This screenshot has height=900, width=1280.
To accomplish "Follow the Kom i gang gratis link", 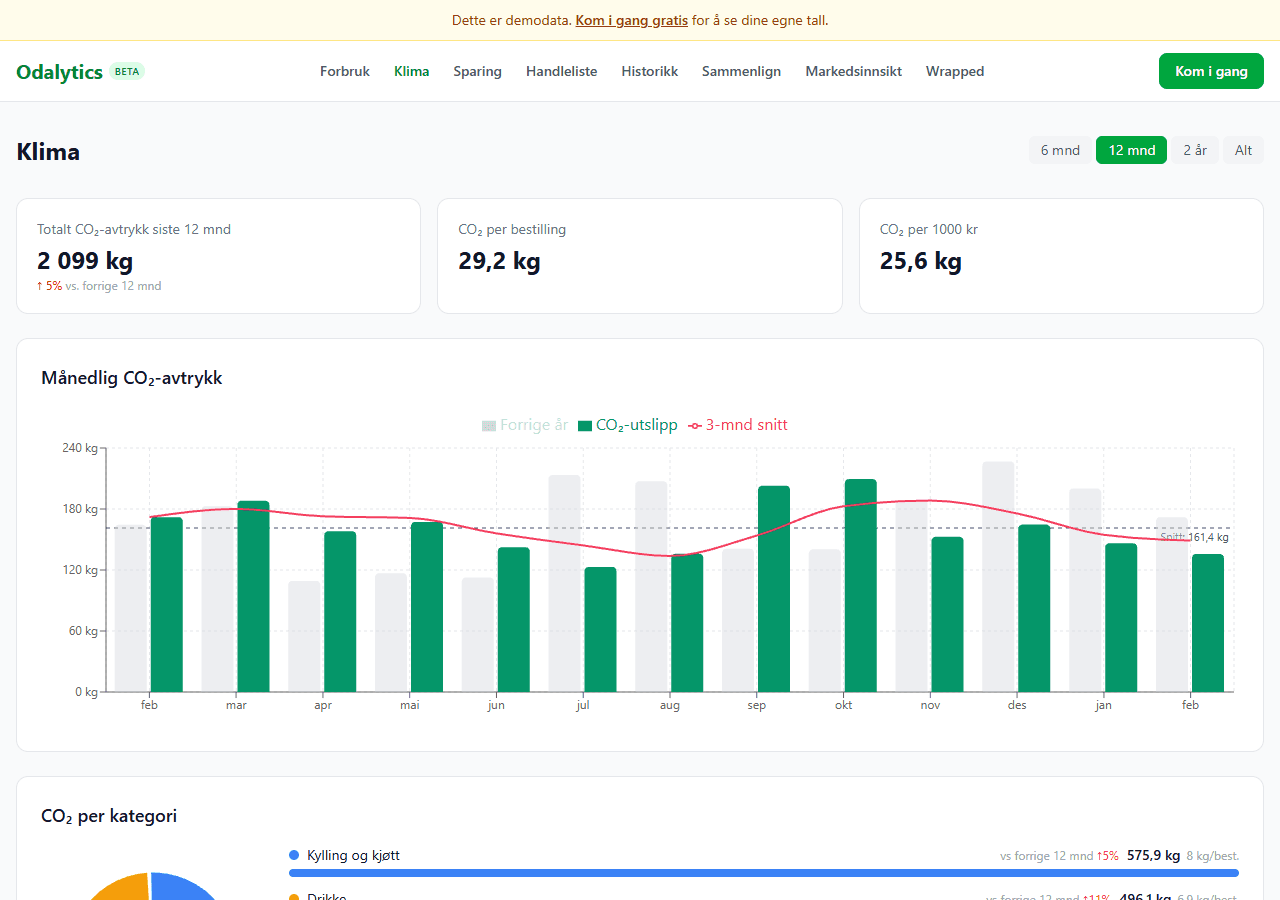I will pos(631,20).
